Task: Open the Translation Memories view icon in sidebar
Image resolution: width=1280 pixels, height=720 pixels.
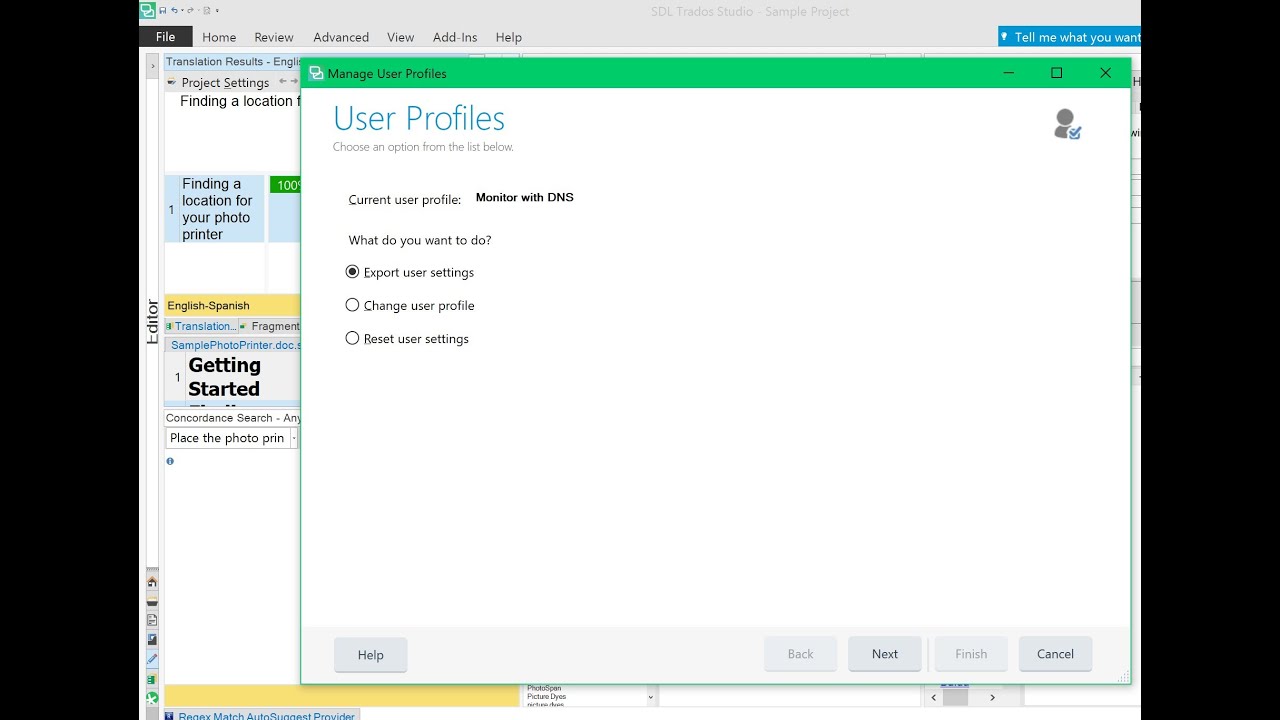Action: click(152, 679)
